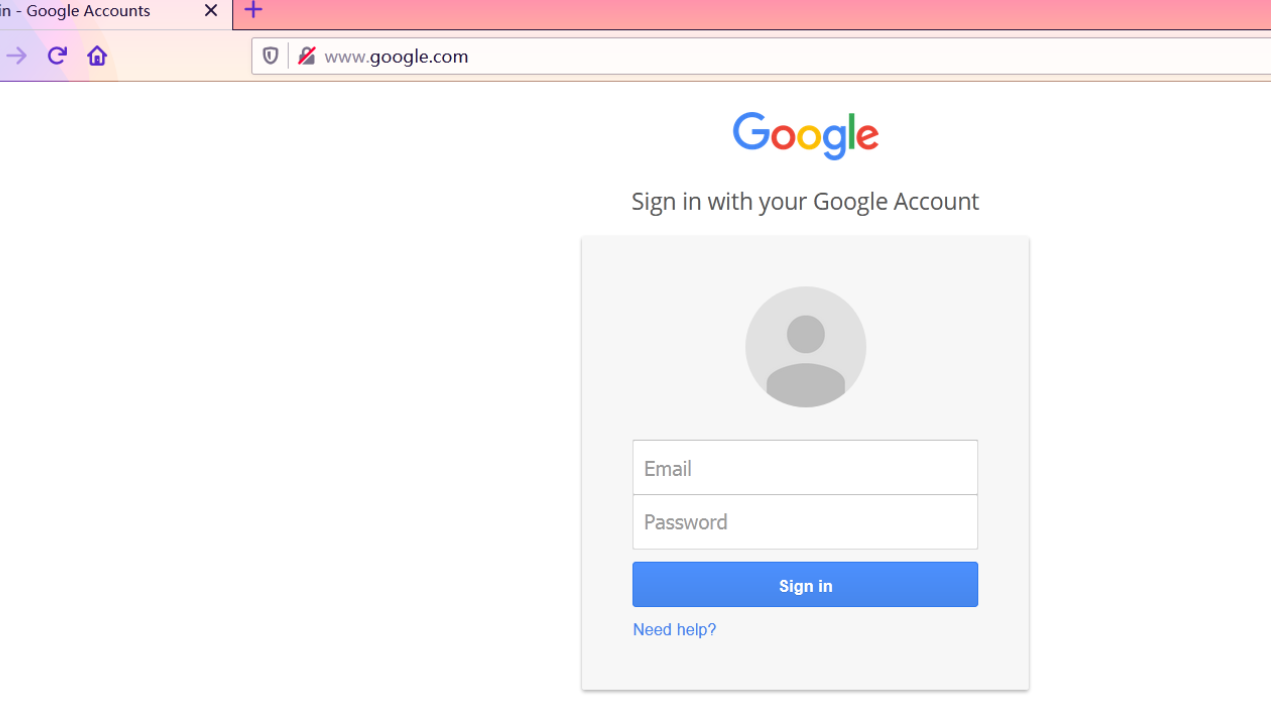This screenshot has width=1271, height=704.
Task: Click the grey profile avatar placeholder
Action: point(805,347)
